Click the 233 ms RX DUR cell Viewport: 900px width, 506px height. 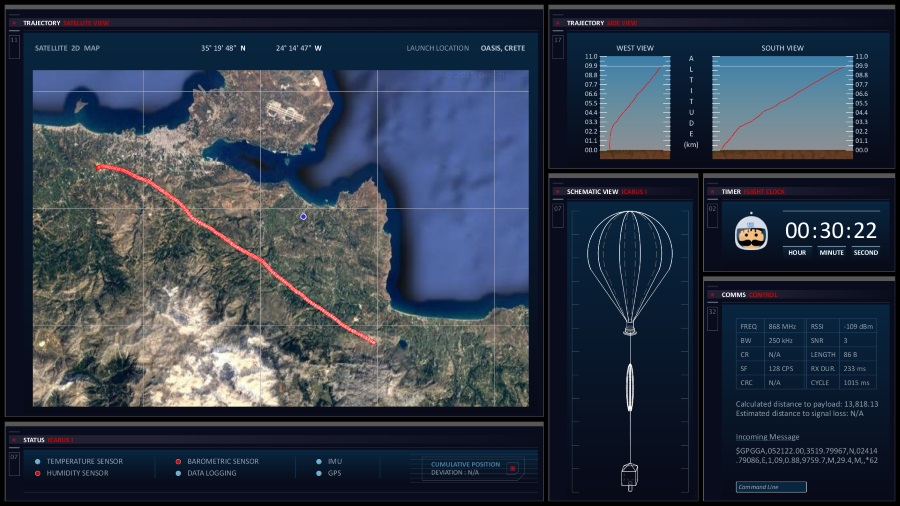click(x=858, y=368)
